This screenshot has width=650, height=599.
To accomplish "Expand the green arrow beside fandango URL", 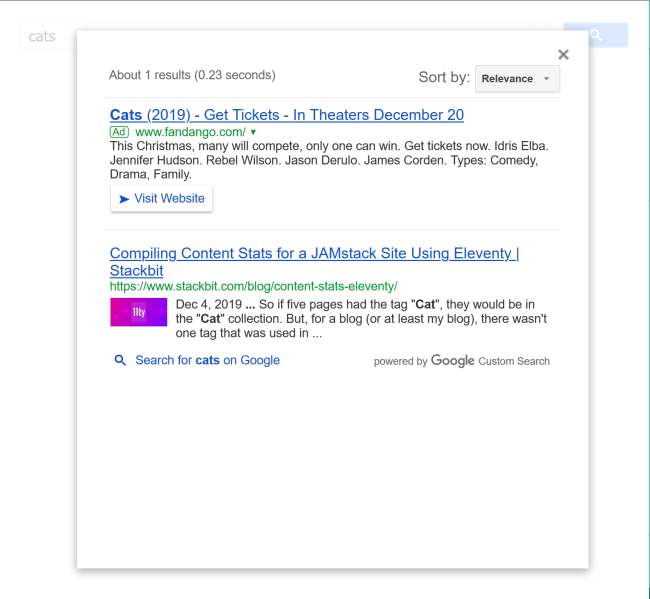I will (253, 132).
